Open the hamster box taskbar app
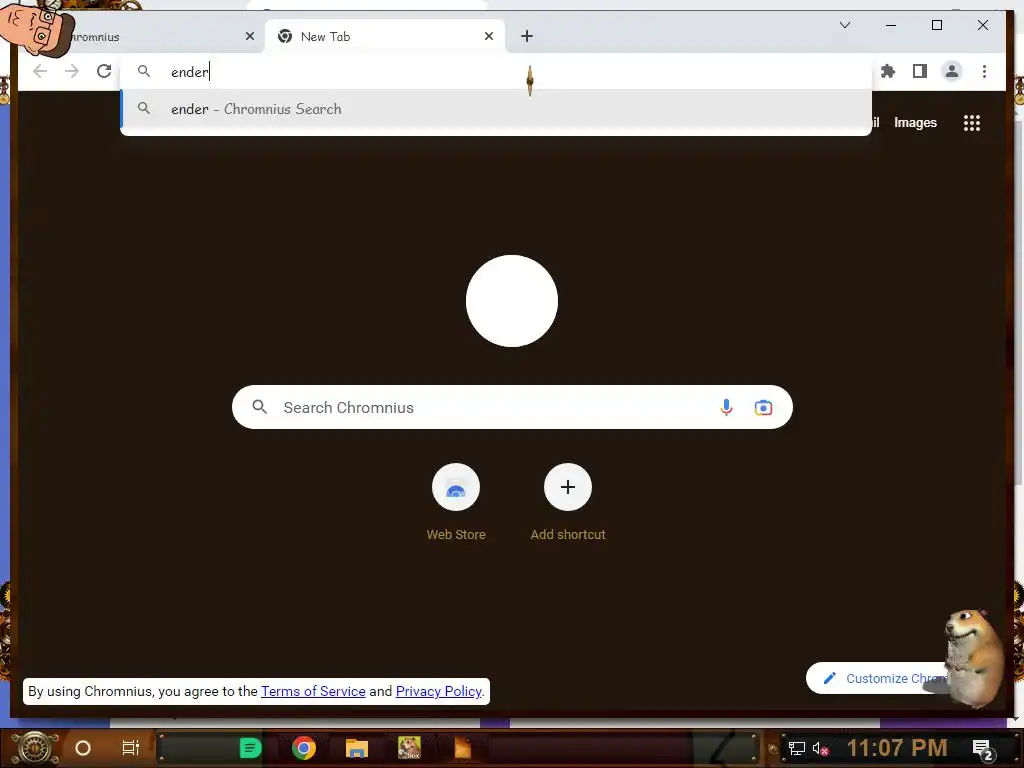 point(409,748)
